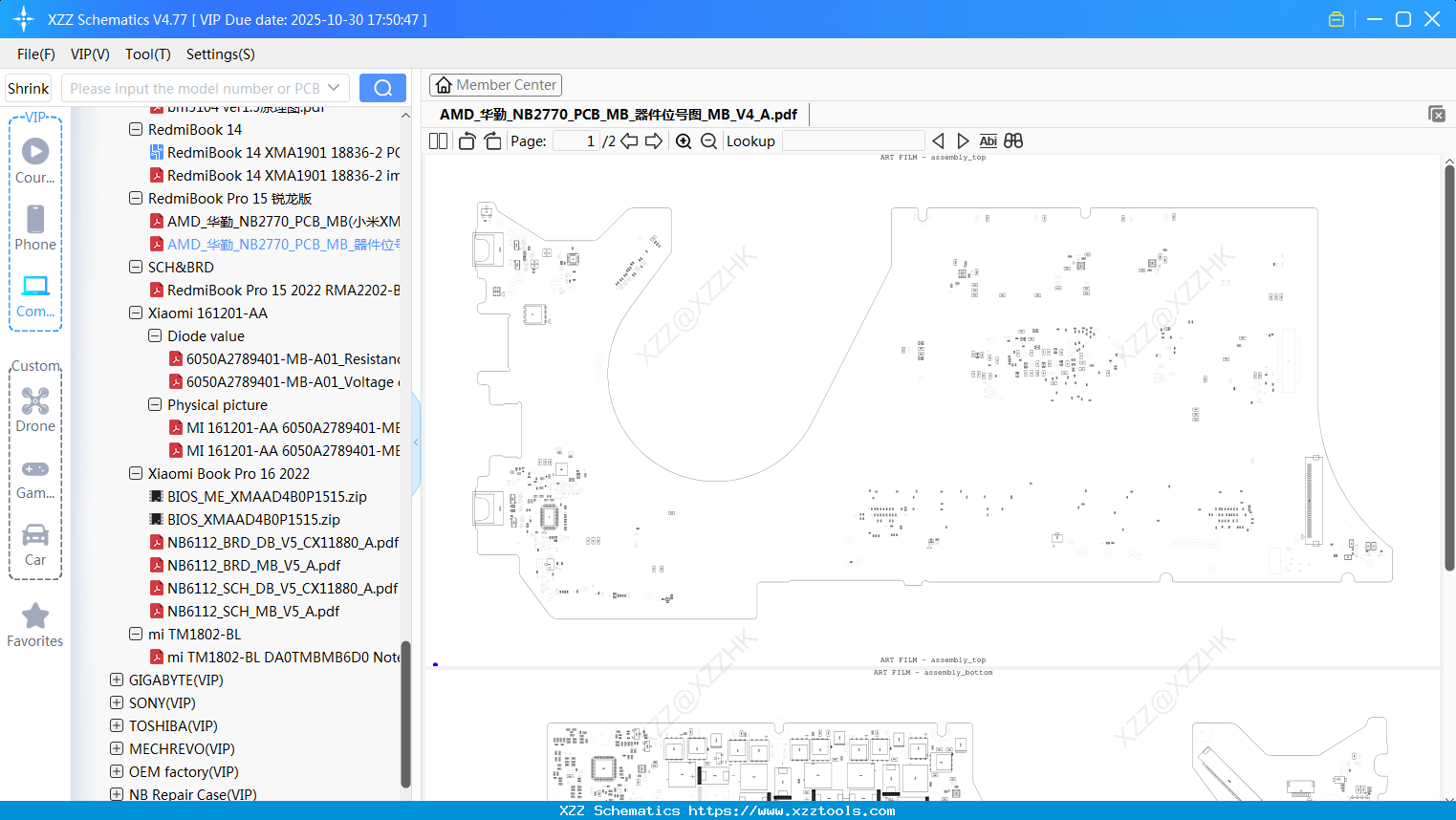Open the Car category

point(35,545)
